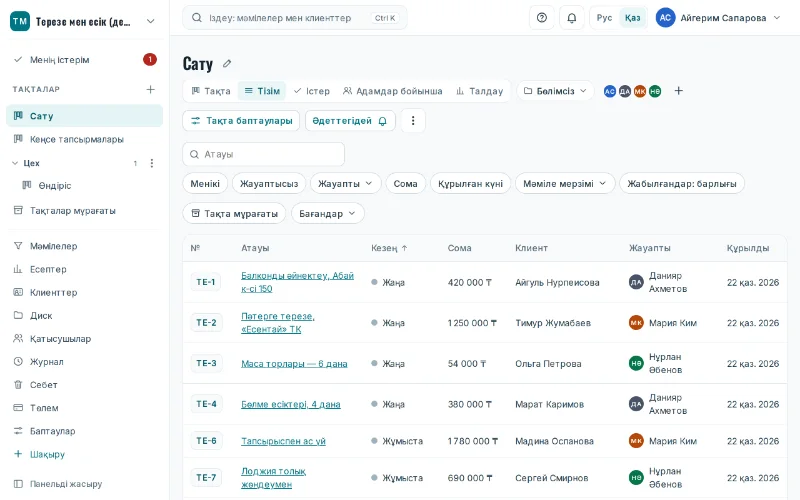800x500 pixels.
Task: Open notifications bell icon
Action: (572, 18)
